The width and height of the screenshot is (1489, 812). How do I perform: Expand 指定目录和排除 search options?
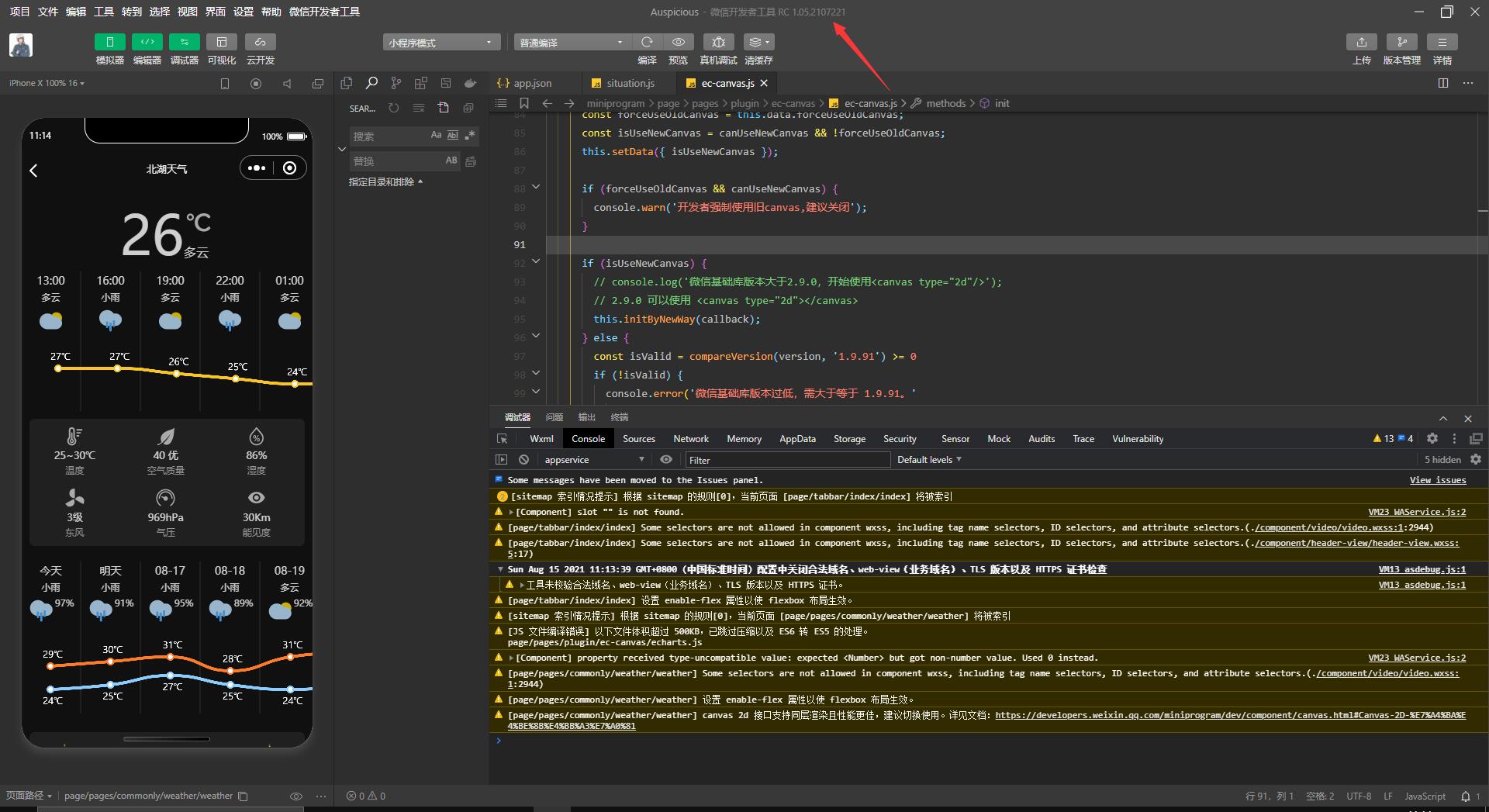(385, 181)
